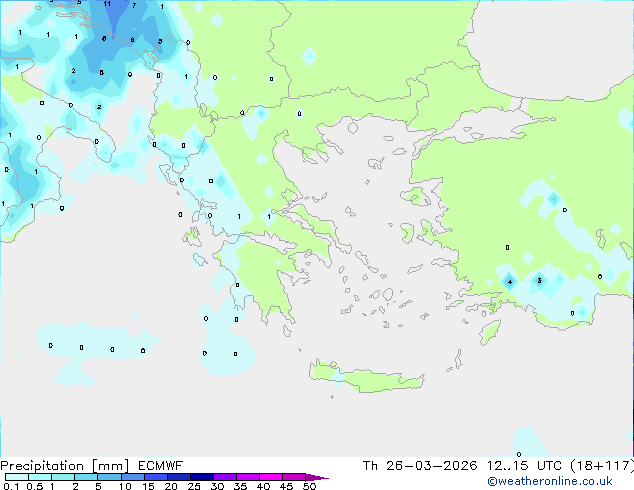Viewport: 634px width, 490px height.
Task: Select the 40–45 mm pink legend box
Action: 271,477
